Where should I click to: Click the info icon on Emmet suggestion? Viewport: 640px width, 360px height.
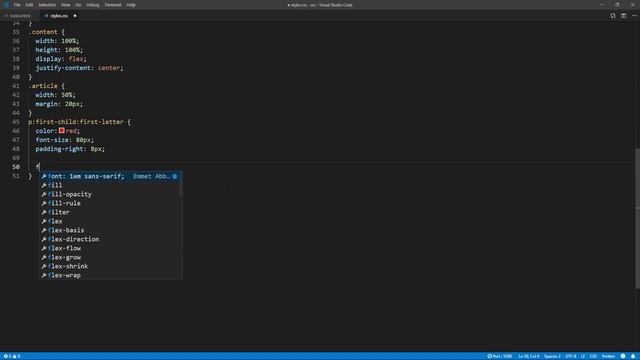coord(174,176)
